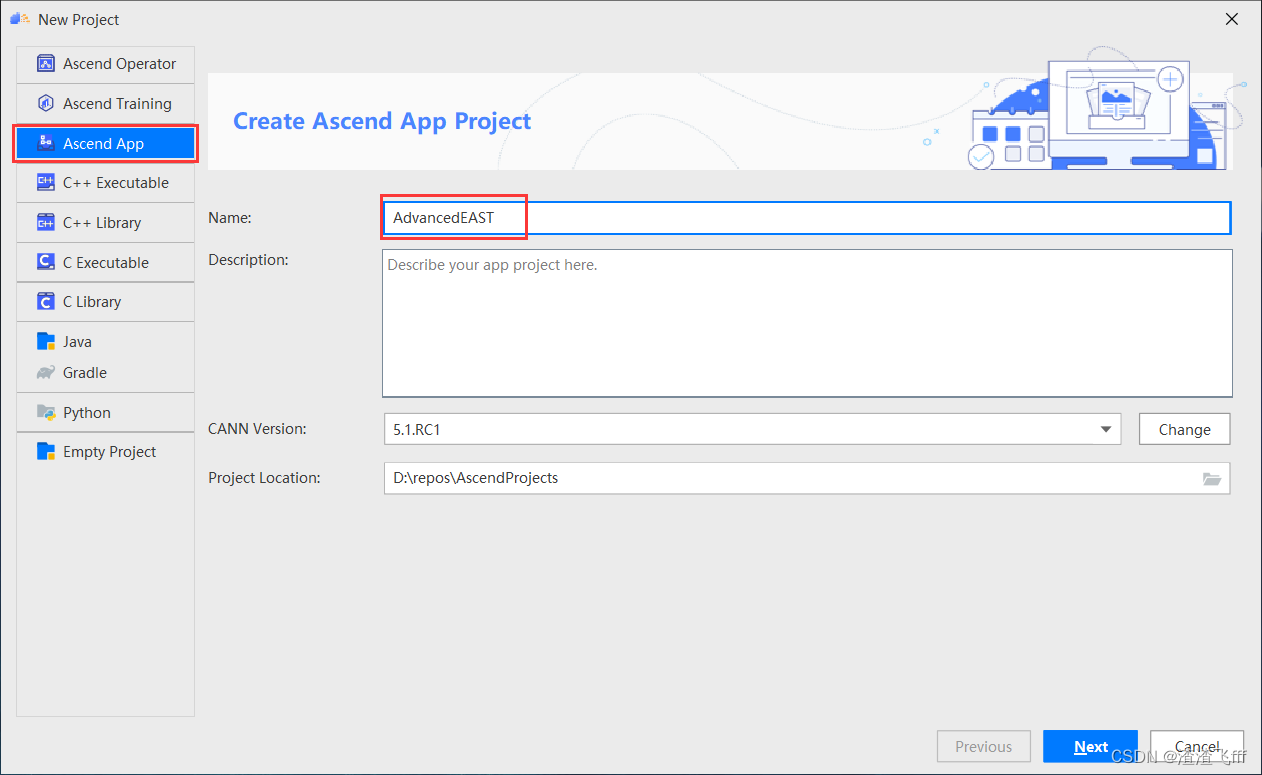Click the Ascend App icon
This screenshot has width=1262, height=775.
pyautogui.click(x=45, y=144)
